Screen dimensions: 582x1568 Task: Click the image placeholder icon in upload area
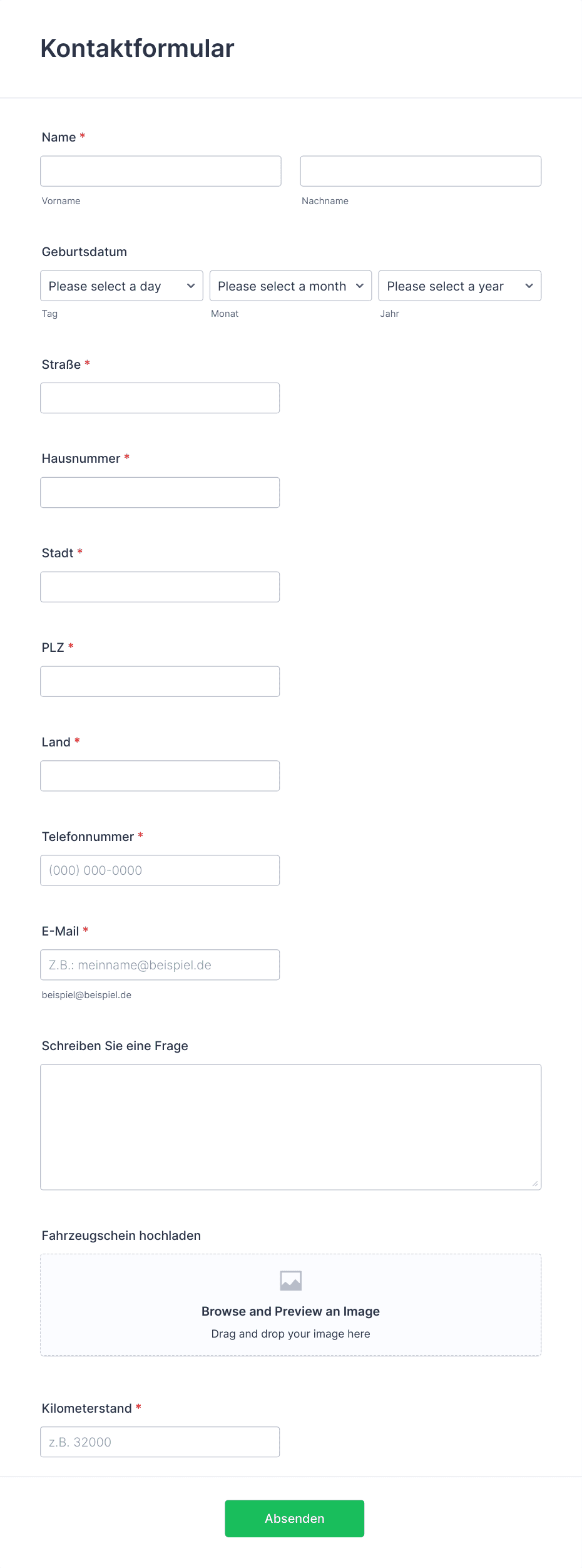pos(291,1281)
